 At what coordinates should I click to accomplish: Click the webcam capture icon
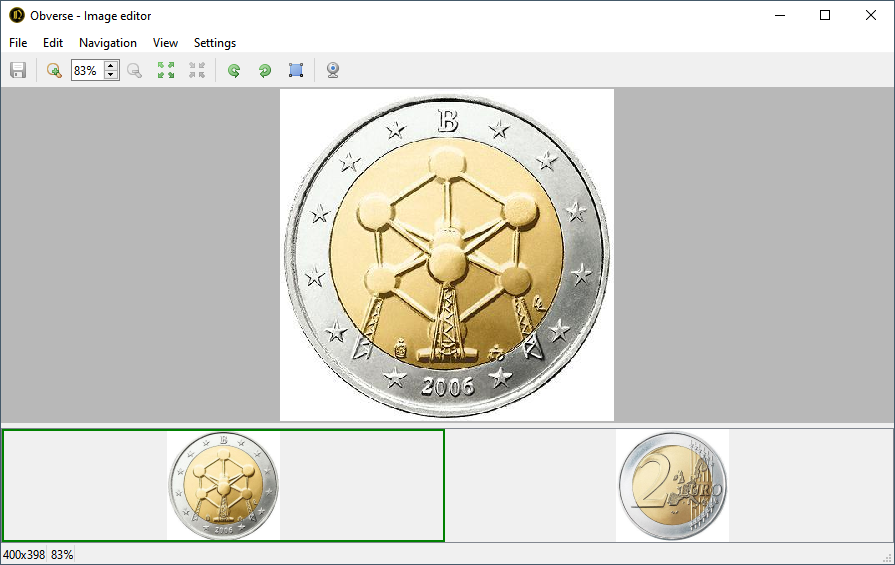[x=333, y=70]
